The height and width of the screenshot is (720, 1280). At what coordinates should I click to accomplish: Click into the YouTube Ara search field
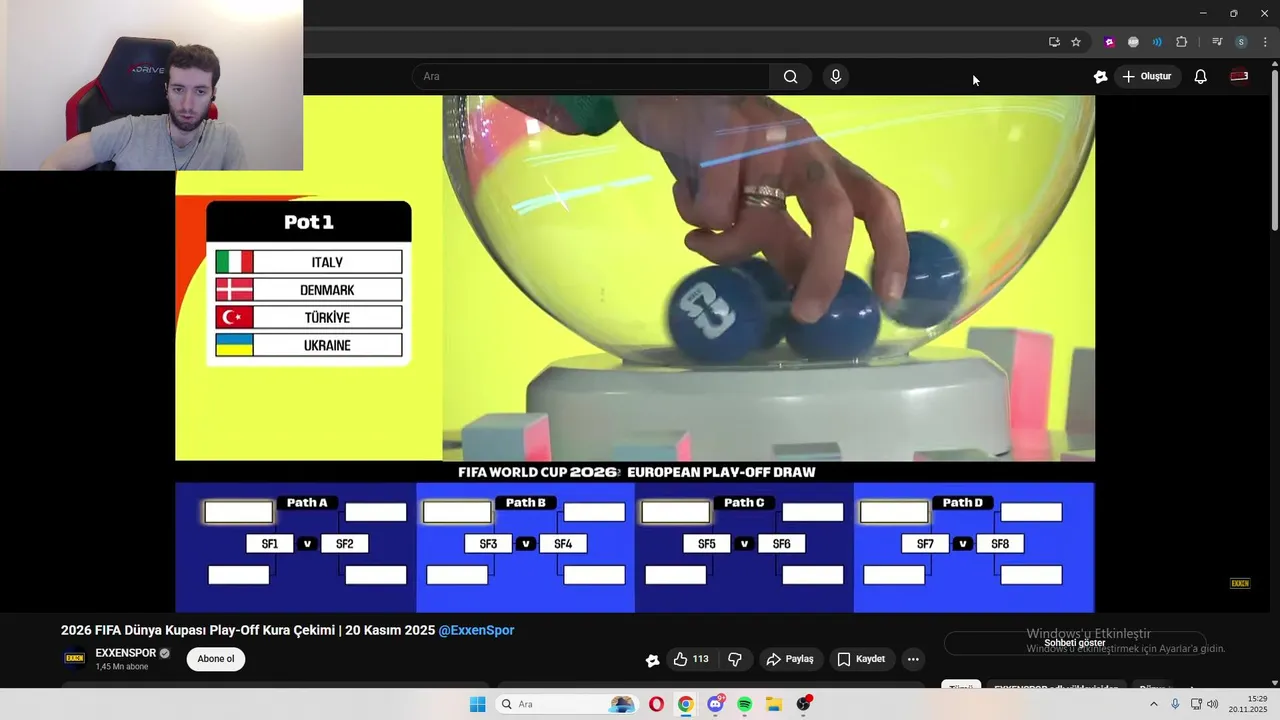(x=590, y=77)
